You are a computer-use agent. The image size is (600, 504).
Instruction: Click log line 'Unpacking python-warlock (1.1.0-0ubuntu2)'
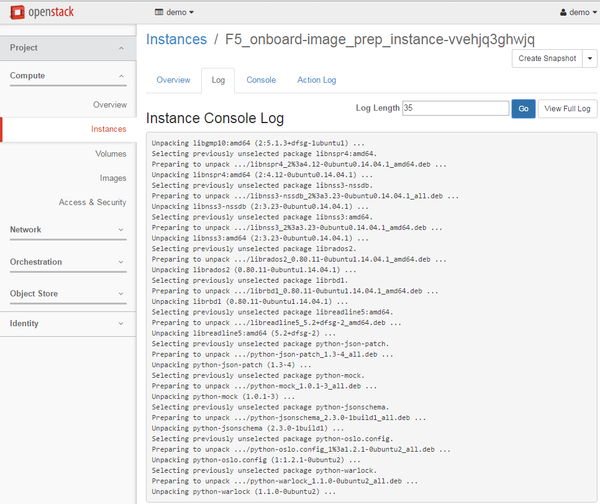click(x=243, y=491)
